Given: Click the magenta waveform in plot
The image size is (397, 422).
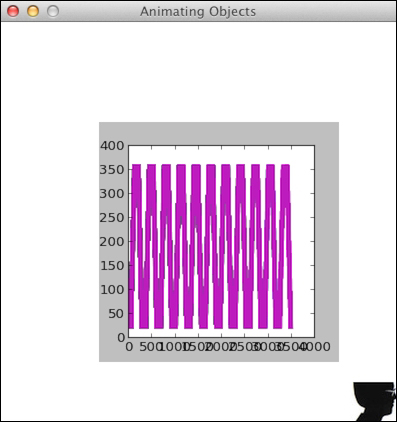Looking at the screenshot, I should point(211,246).
